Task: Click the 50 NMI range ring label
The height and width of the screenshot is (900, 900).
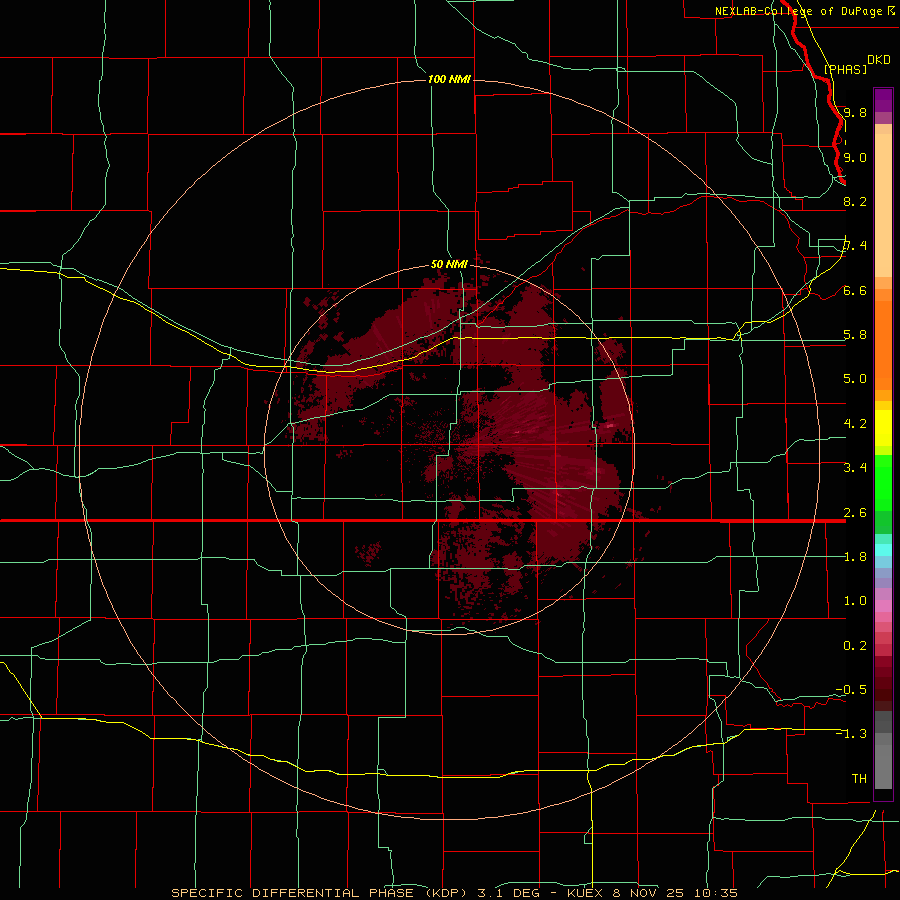Action: [x=449, y=265]
